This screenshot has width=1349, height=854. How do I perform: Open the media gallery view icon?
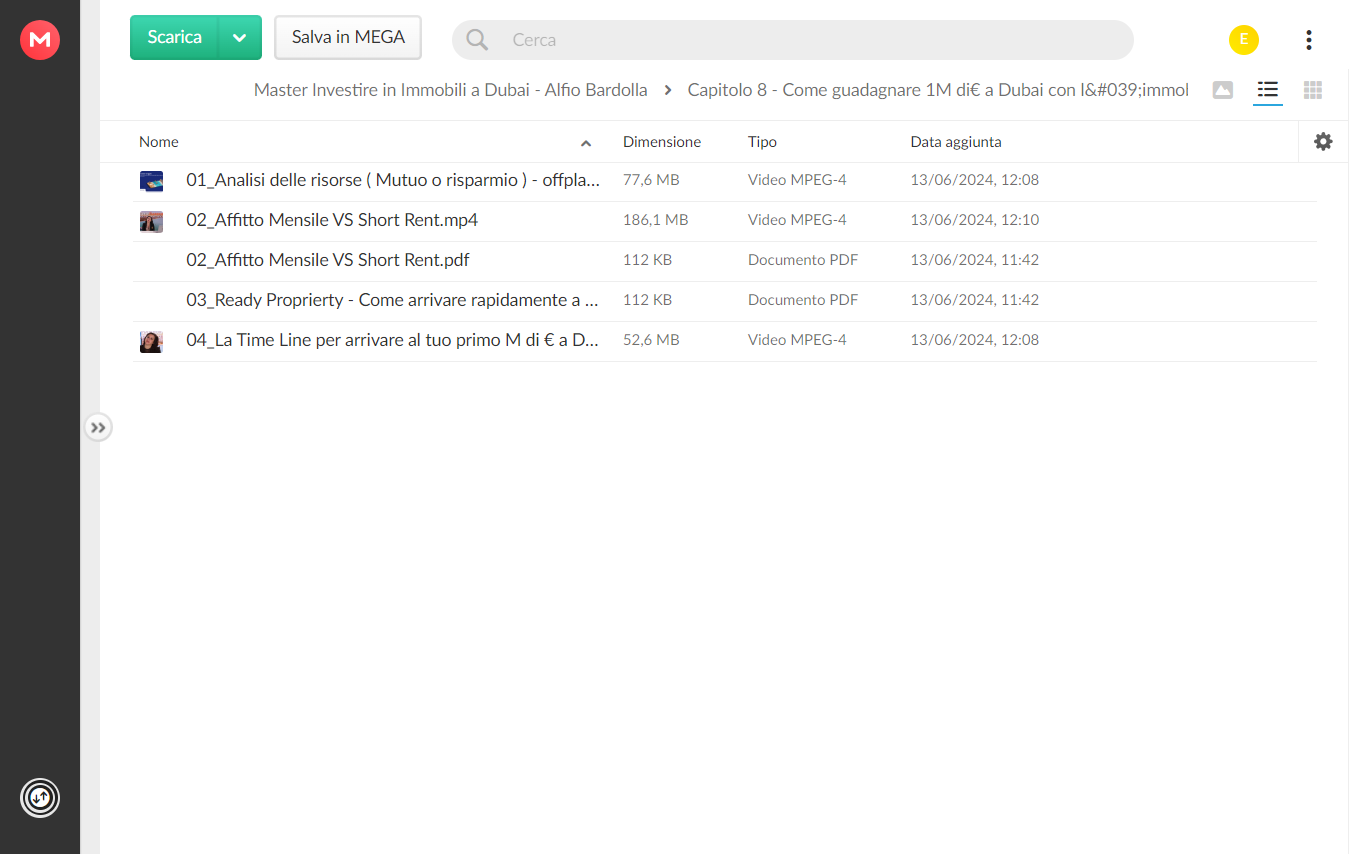pos(1222,90)
